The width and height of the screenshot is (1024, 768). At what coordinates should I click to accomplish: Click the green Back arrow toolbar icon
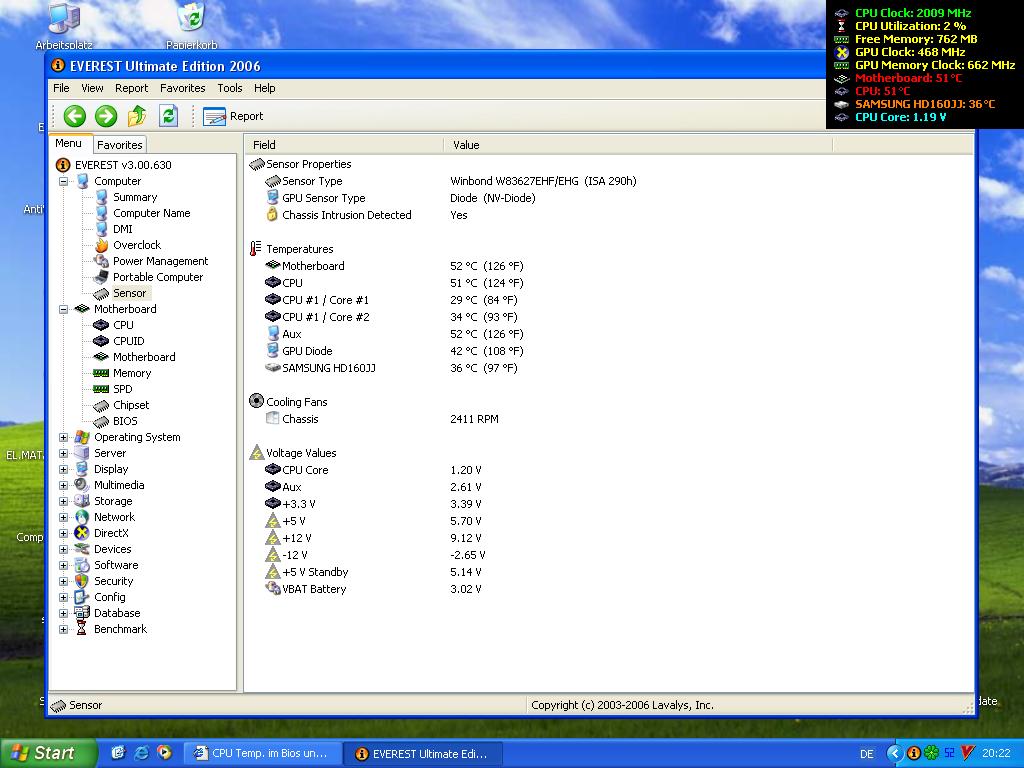pos(74,116)
